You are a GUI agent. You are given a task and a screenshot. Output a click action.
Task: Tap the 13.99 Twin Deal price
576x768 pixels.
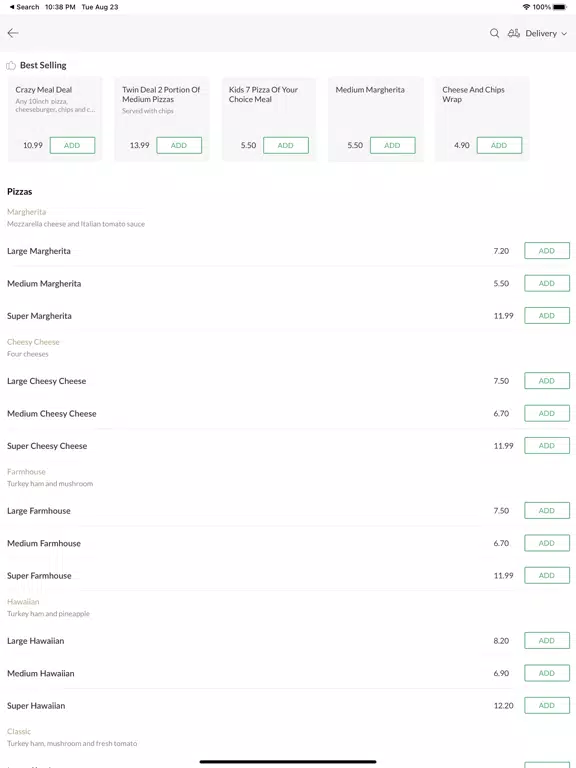[140, 145]
